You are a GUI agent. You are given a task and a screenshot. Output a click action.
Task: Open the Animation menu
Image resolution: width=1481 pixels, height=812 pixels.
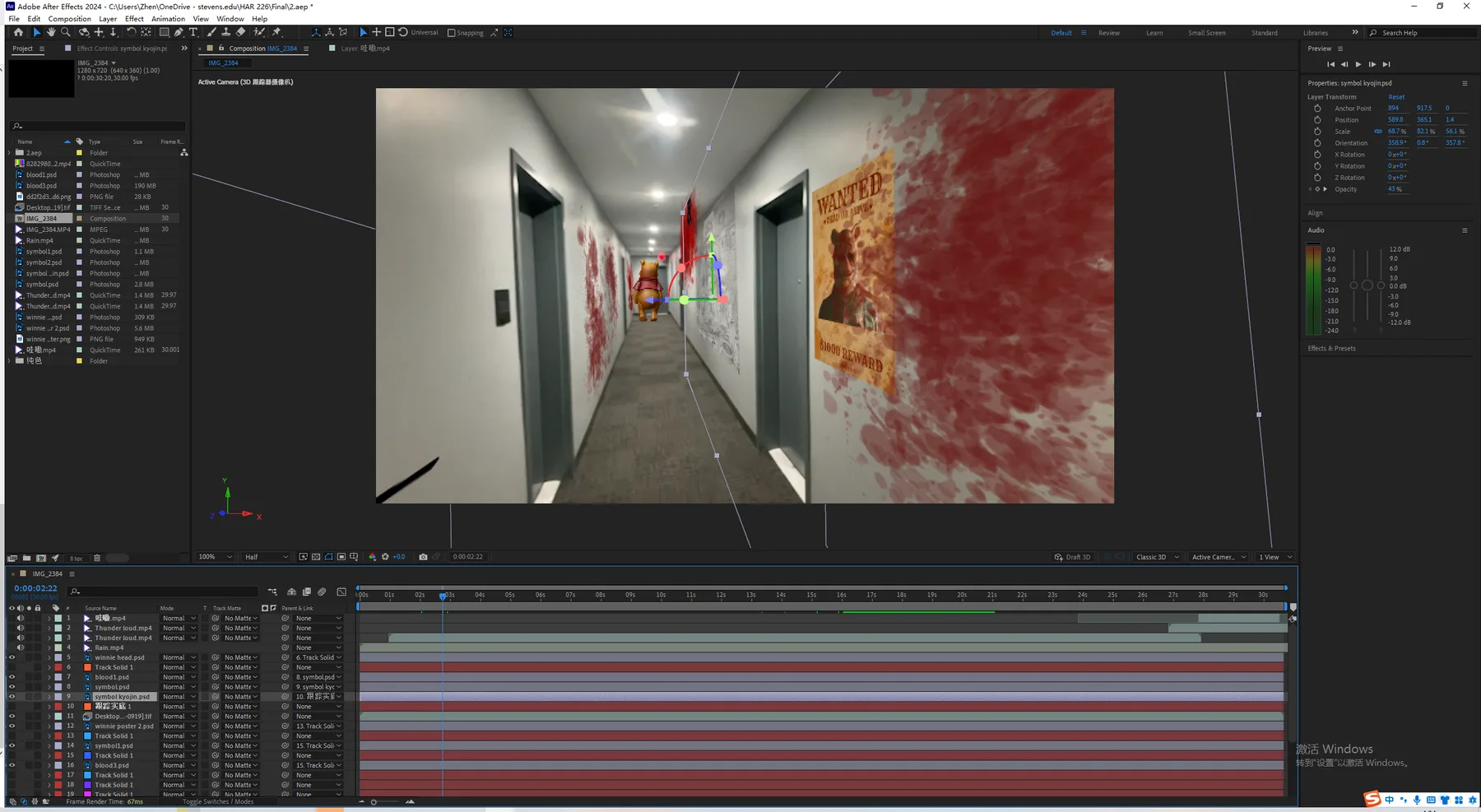(x=168, y=19)
